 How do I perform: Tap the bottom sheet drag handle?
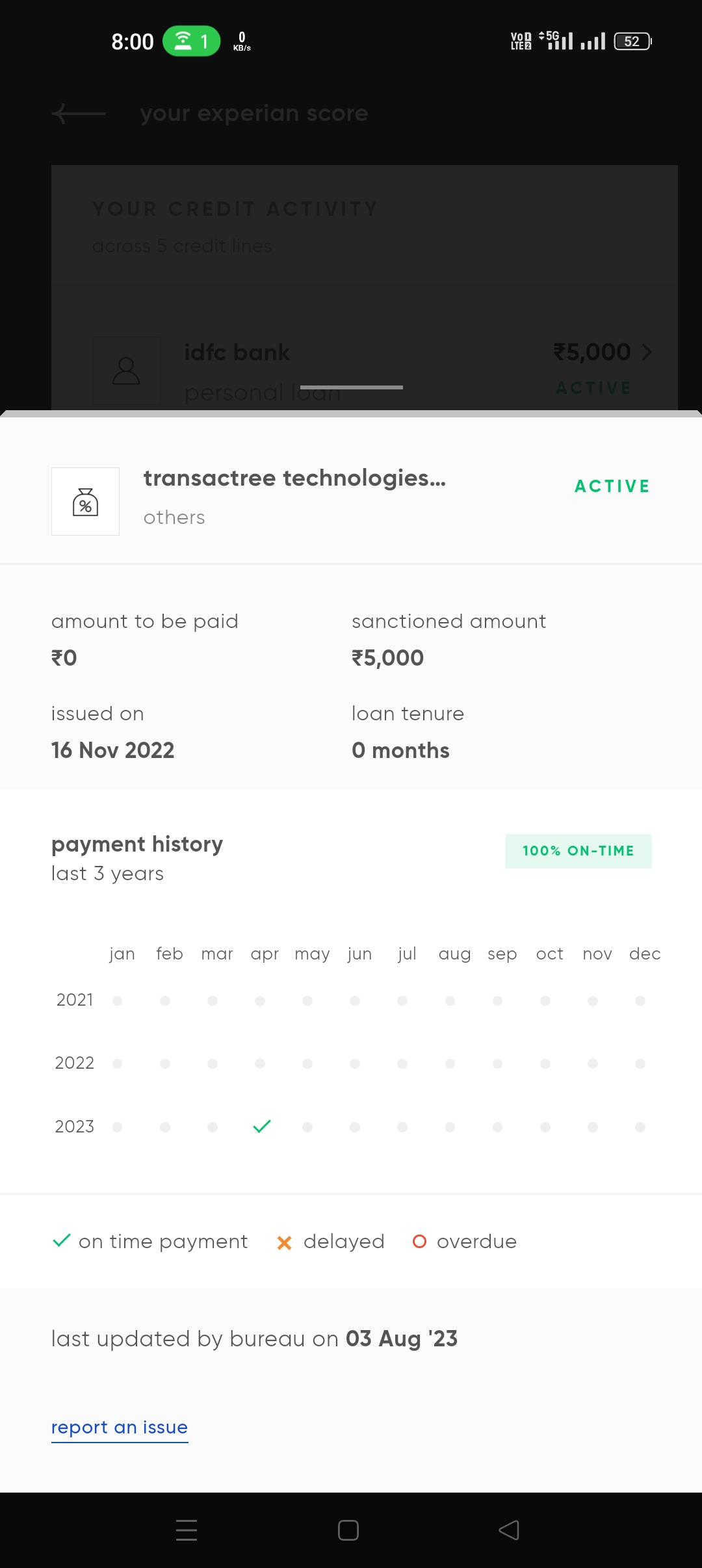coord(351,387)
